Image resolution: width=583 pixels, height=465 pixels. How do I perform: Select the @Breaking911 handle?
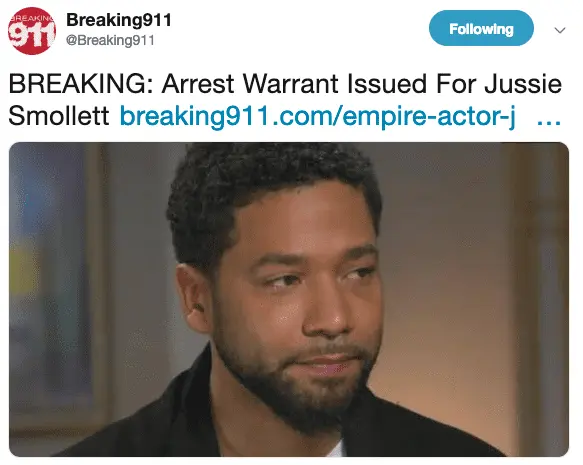pyautogui.click(x=110, y=40)
